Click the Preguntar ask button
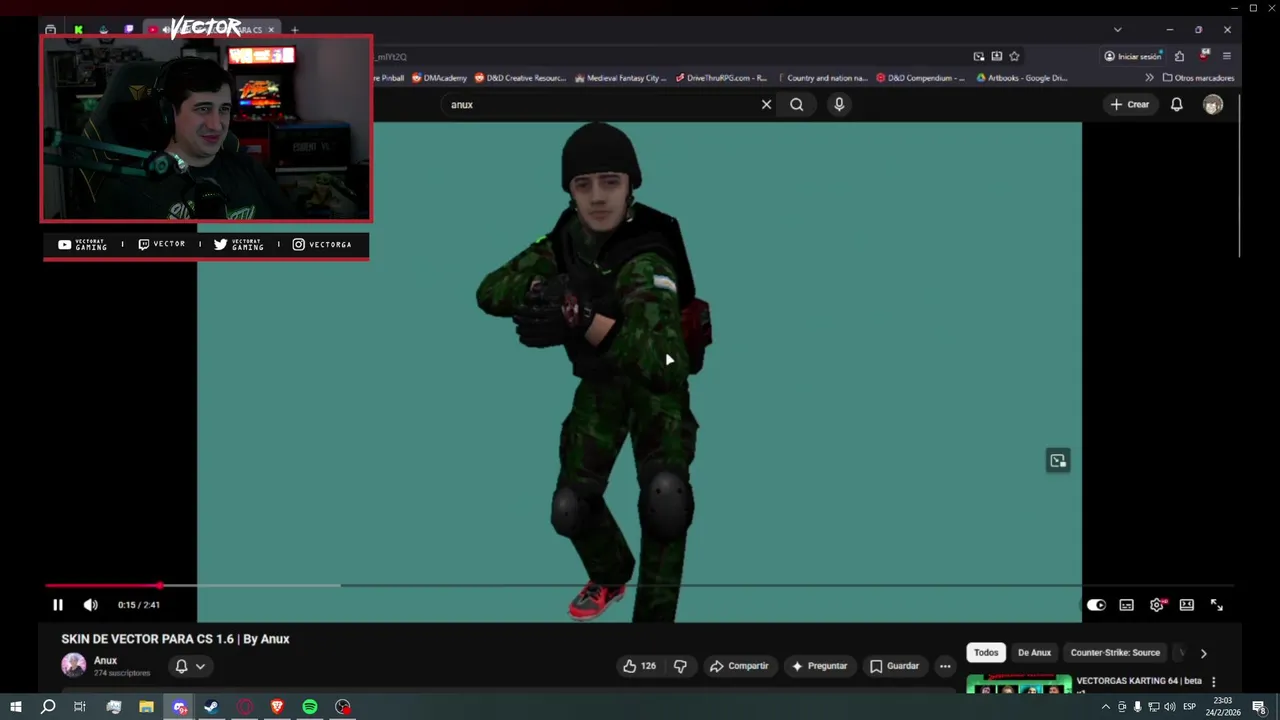The height and width of the screenshot is (720, 1280). [x=819, y=666]
